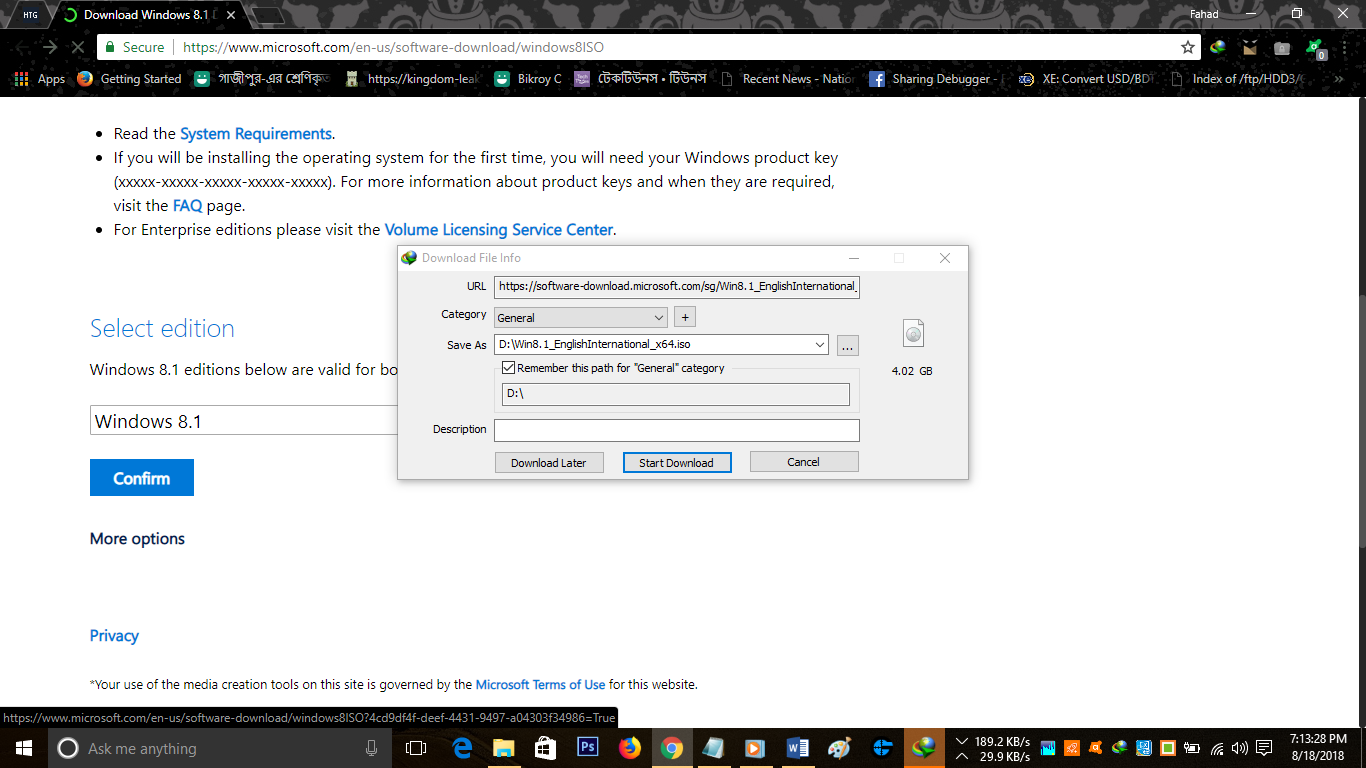Open the https://kingdom-leak bookmark
The image size is (1366, 768).
pyautogui.click(x=412, y=79)
